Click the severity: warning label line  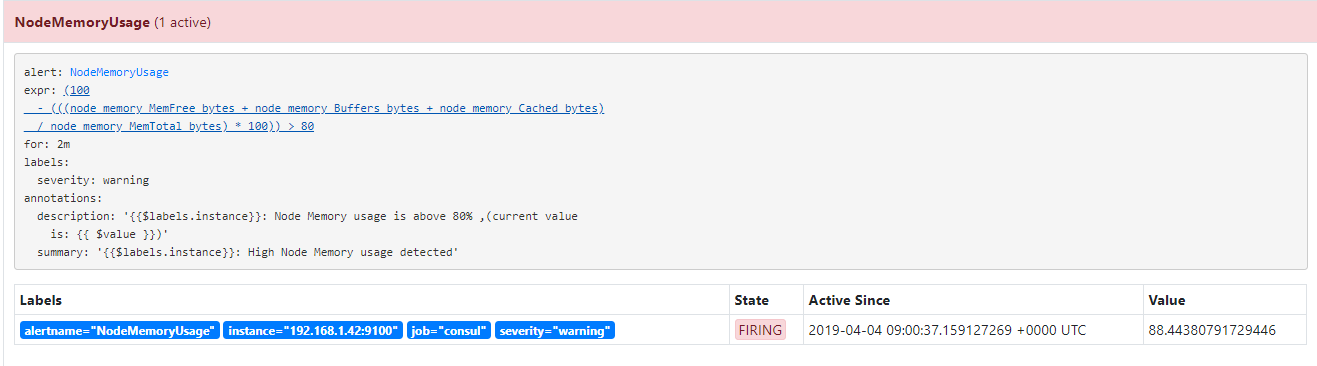(x=93, y=180)
